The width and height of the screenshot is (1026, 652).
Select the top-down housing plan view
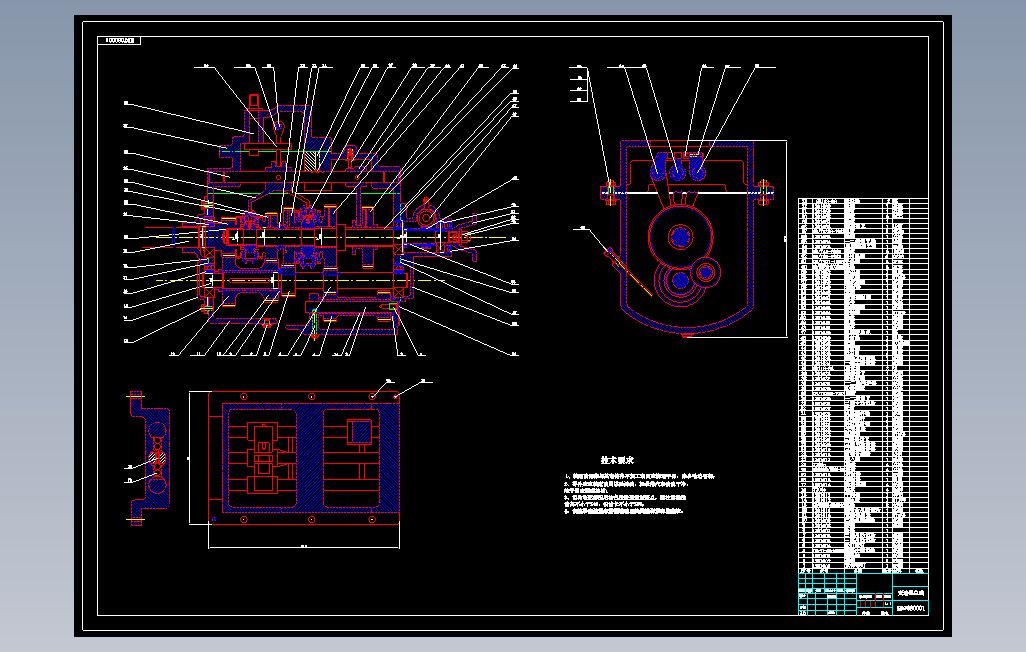click(x=304, y=456)
